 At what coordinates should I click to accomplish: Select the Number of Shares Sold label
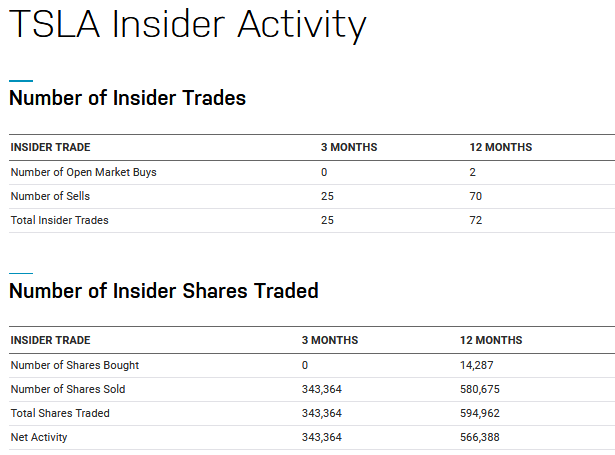[x=68, y=389]
